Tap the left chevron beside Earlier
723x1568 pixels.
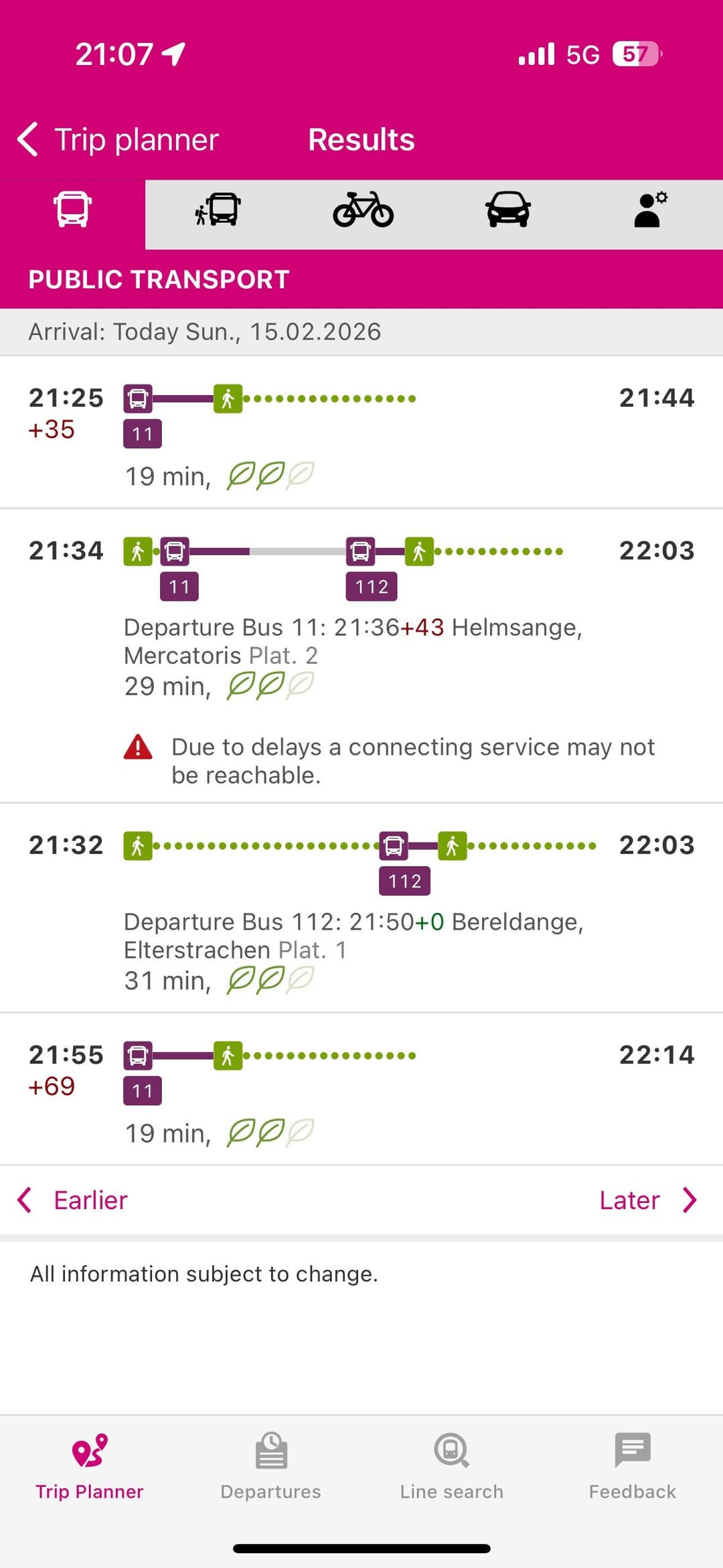(25, 1200)
